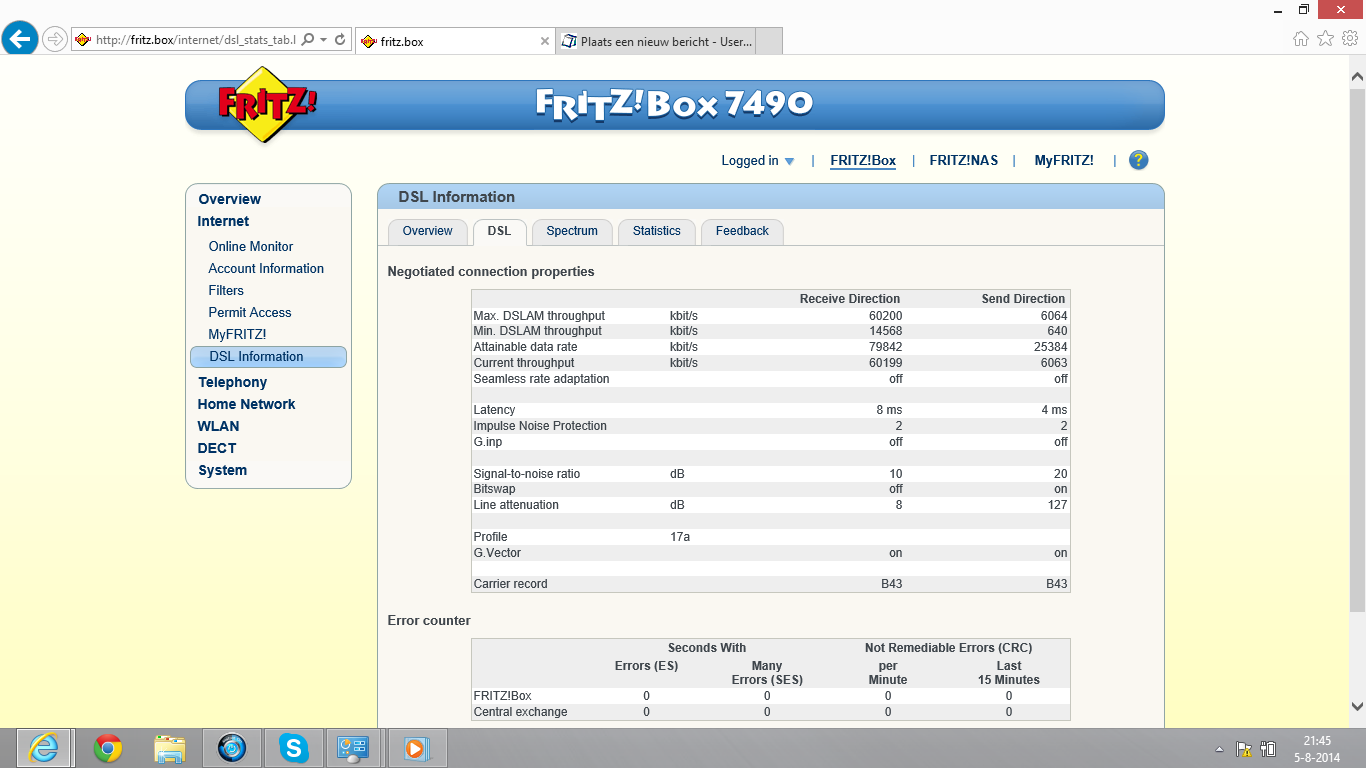Show hidden system tray icons

[1219, 748]
